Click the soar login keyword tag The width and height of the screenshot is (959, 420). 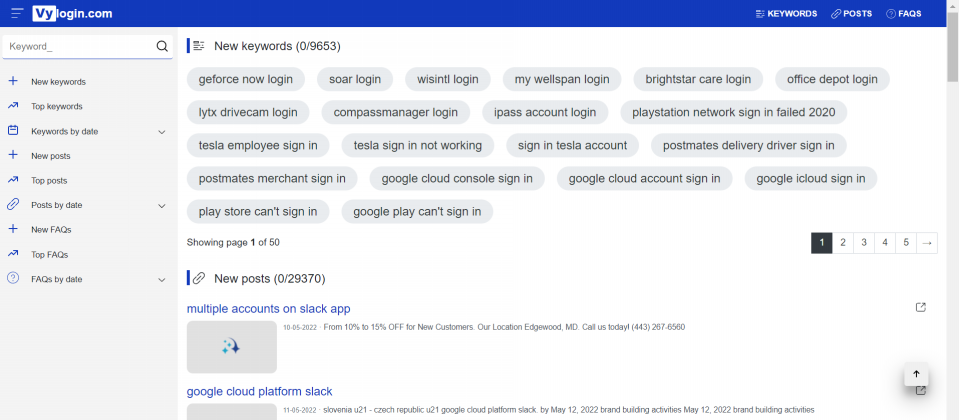[355, 79]
